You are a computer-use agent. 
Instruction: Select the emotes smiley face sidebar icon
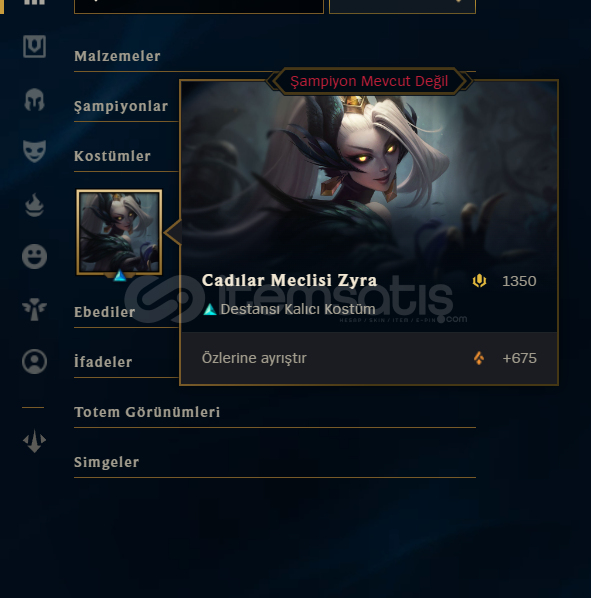point(34,256)
